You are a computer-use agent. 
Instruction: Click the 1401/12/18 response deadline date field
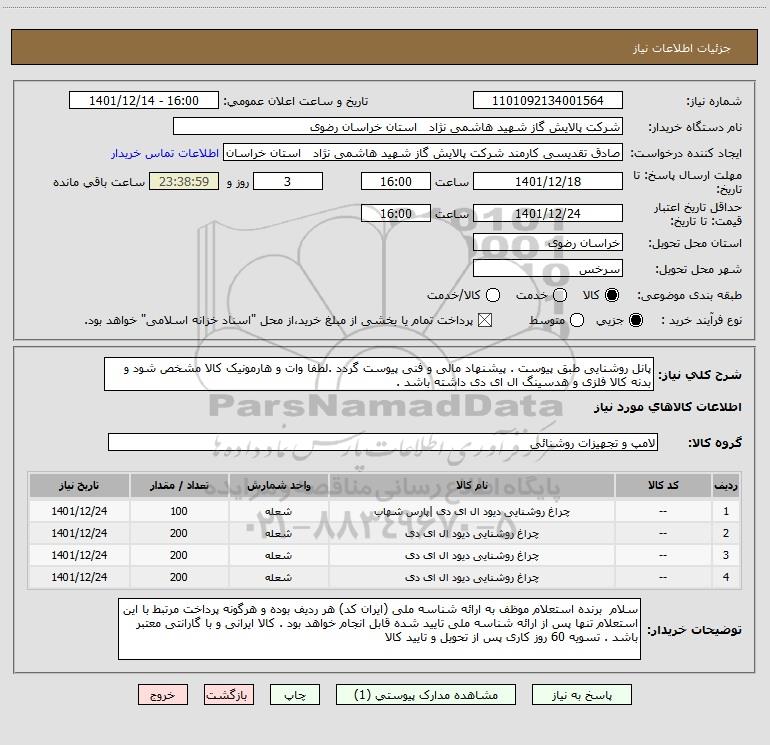pyautogui.click(x=547, y=182)
